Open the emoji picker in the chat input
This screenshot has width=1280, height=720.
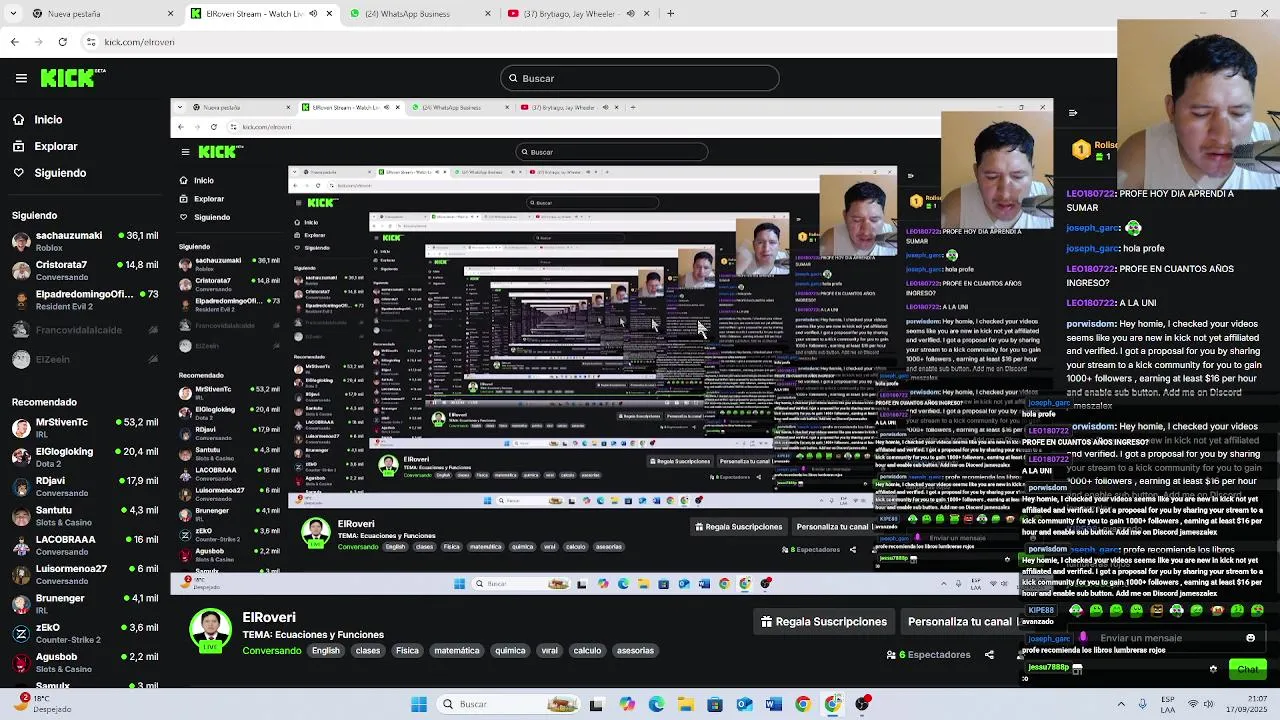1250,638
